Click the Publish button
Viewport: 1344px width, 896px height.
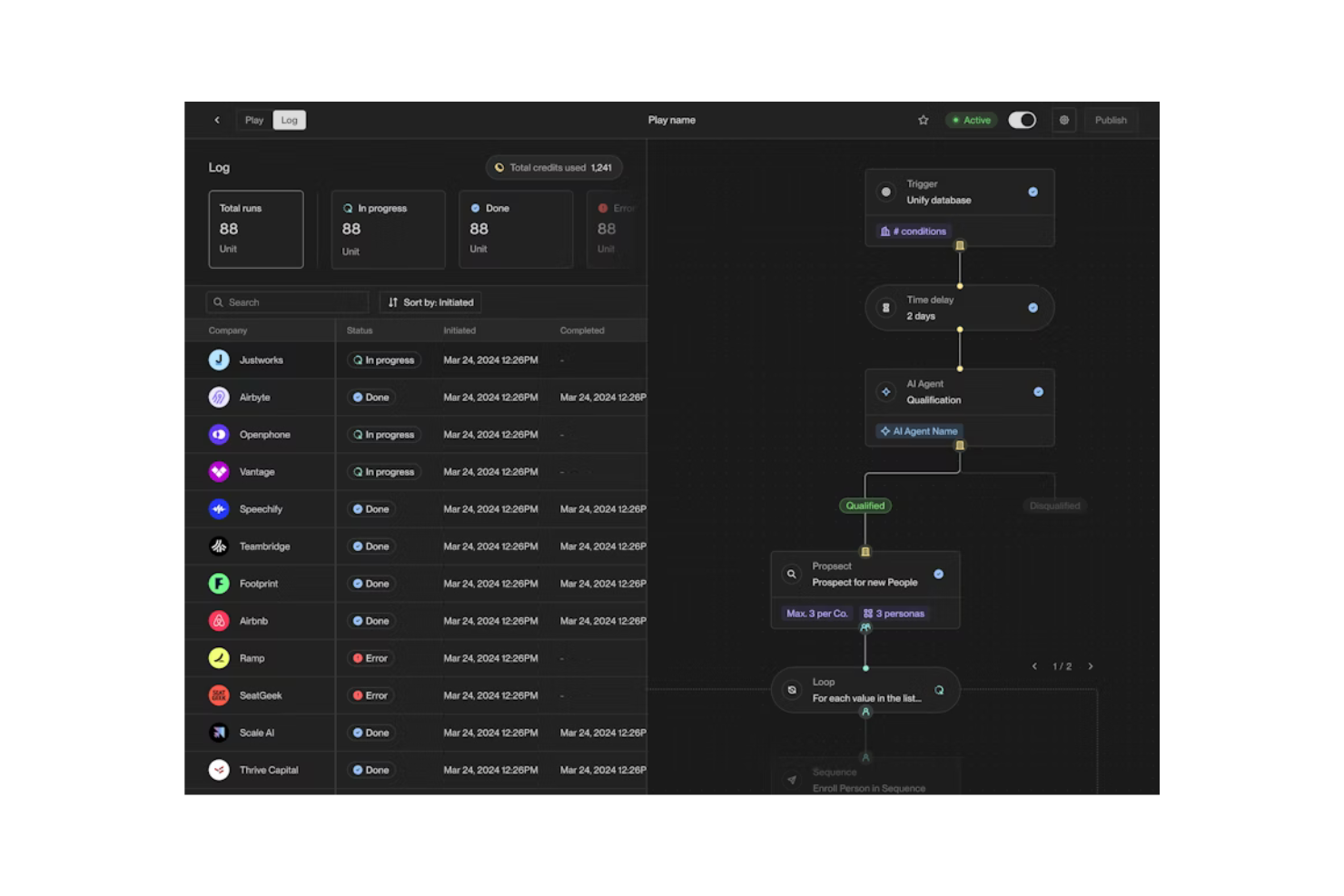pos(1110,120)
